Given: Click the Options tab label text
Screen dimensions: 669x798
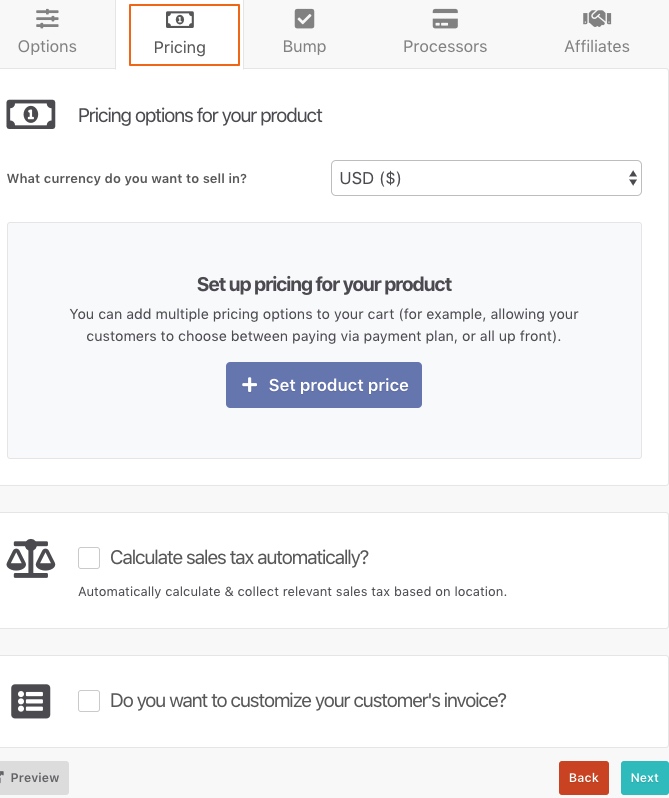Looking at the screenshot, I should coord(47,46).
